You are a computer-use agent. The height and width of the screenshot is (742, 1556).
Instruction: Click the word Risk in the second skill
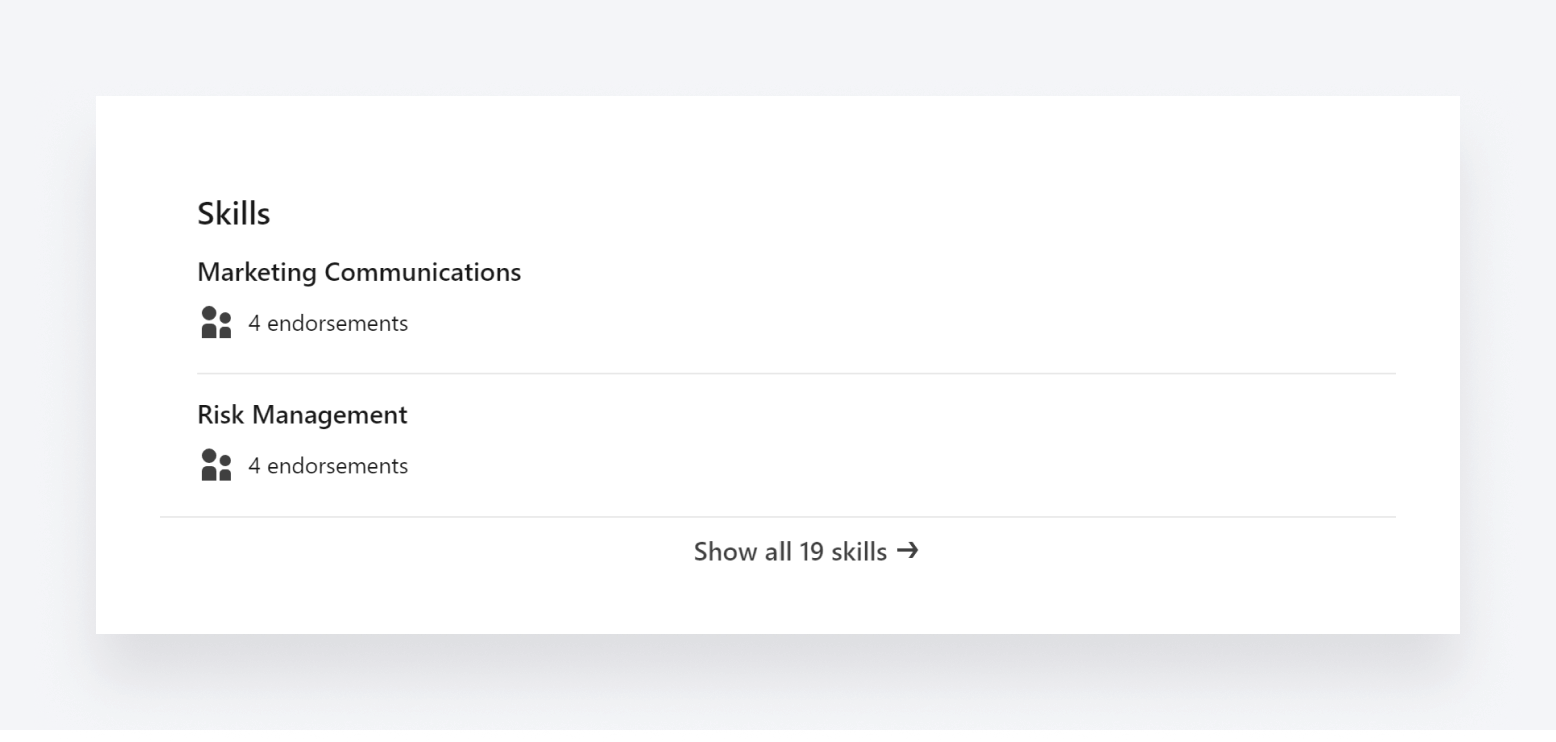point(220,415)
